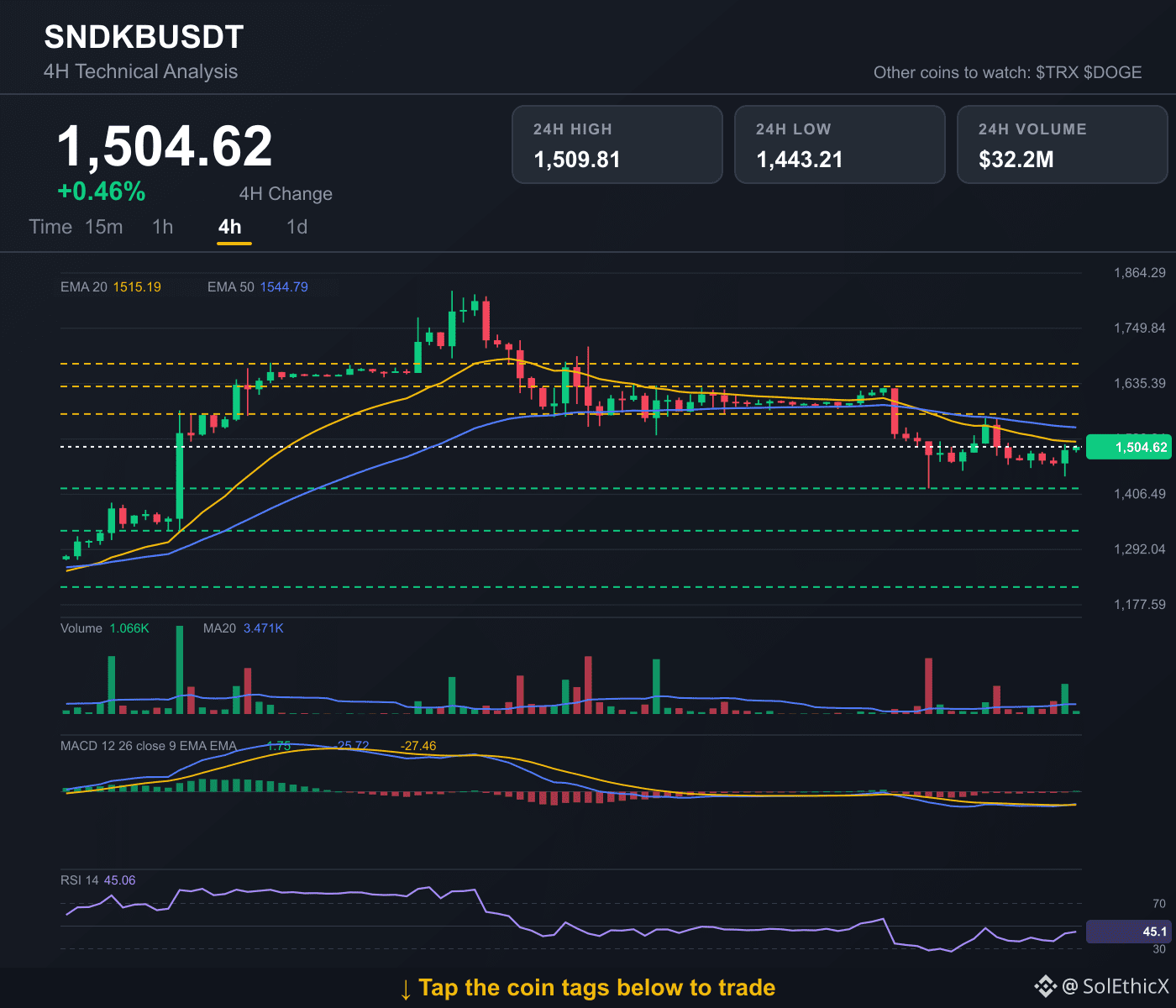The image size is (1176, 1008).
Task: Click the 1,292.04 price axis label
Action: click(x=1140, y=549)
